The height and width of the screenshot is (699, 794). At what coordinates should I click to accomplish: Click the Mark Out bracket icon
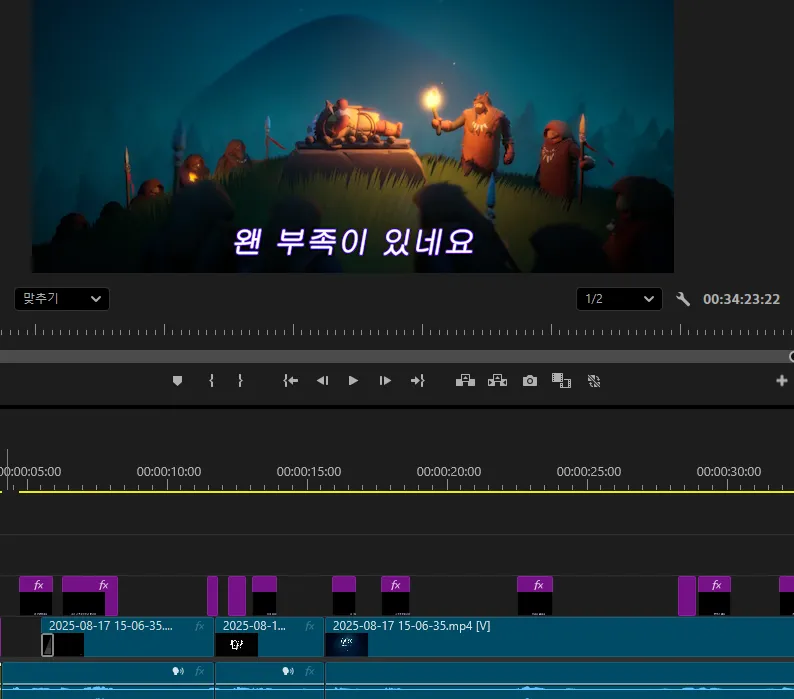pyautogui.click(x=240, y=381)
